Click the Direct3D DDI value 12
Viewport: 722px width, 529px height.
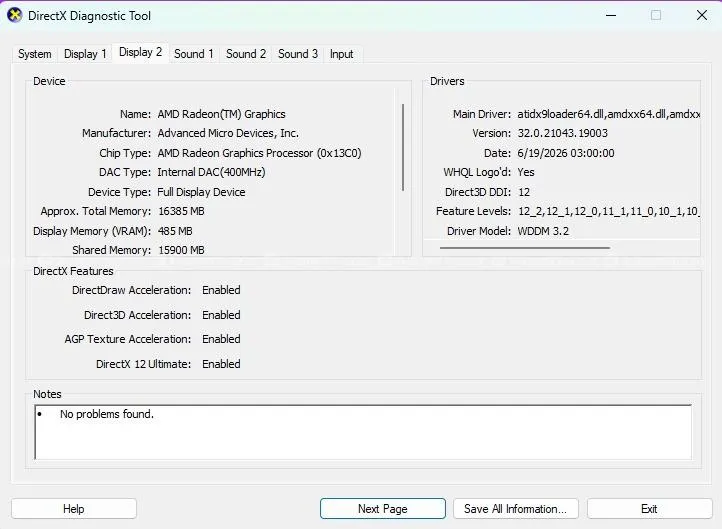524,192
